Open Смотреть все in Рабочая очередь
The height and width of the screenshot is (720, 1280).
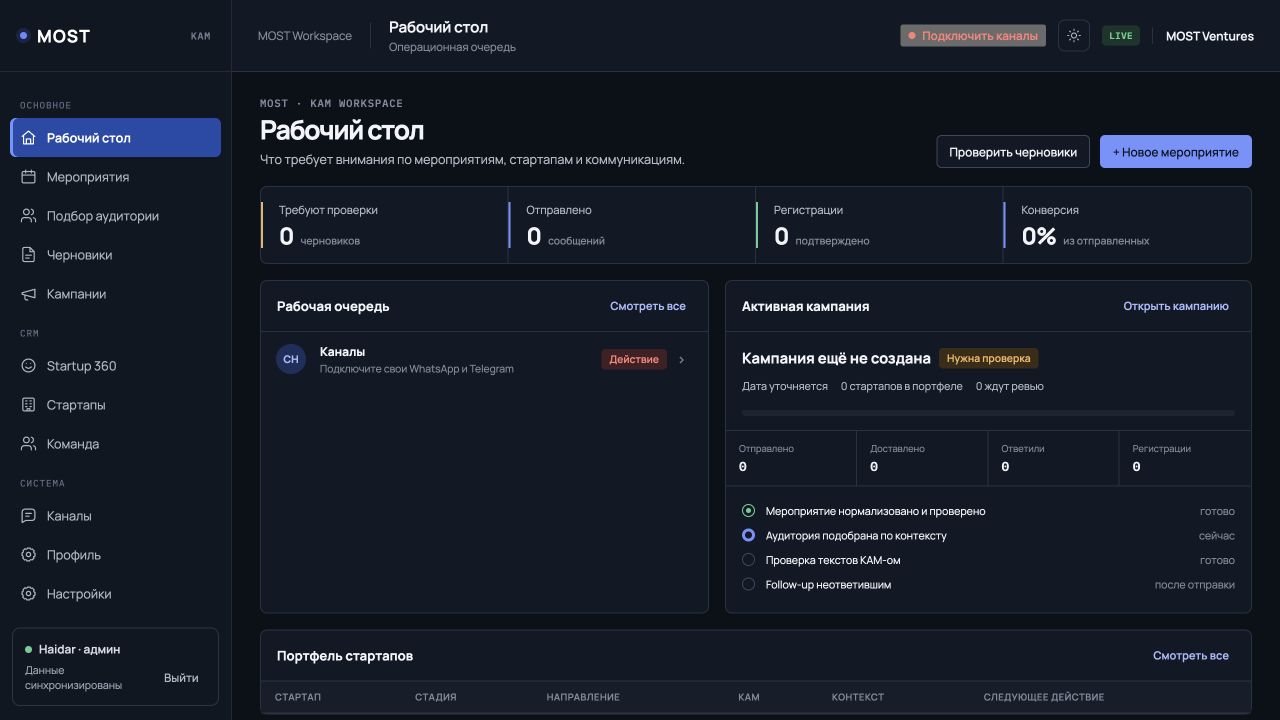tap(648, 306)
